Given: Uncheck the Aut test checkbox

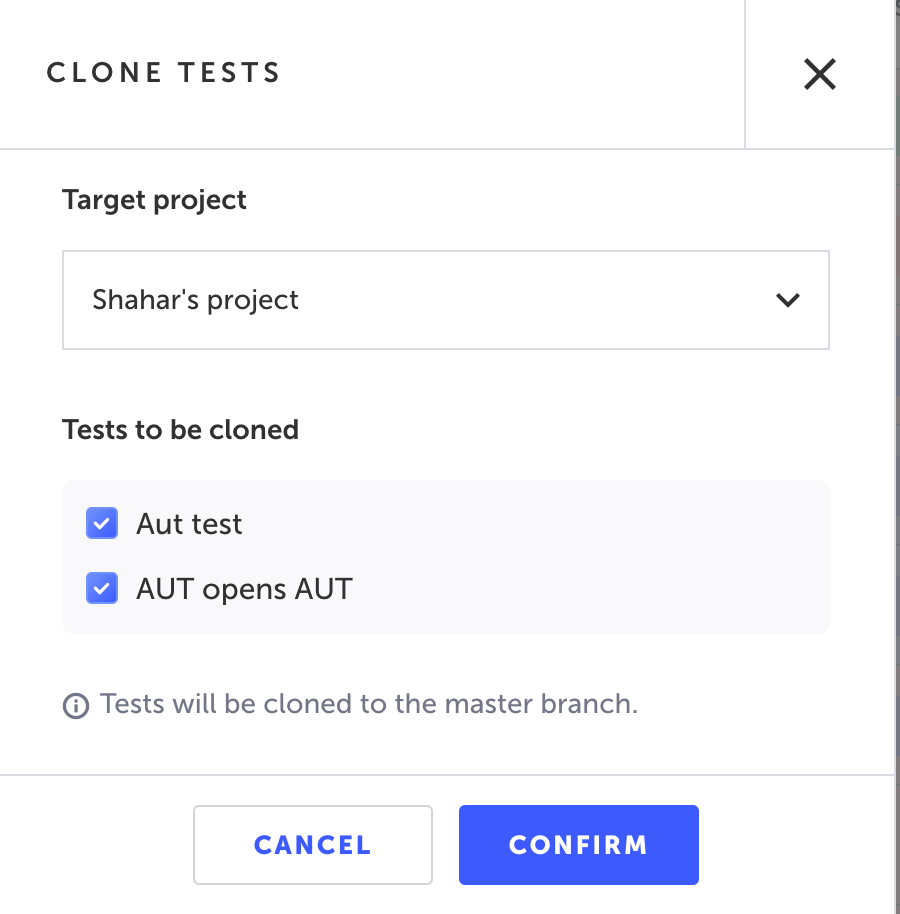Looking at the screenshot, I should point(102,523).
